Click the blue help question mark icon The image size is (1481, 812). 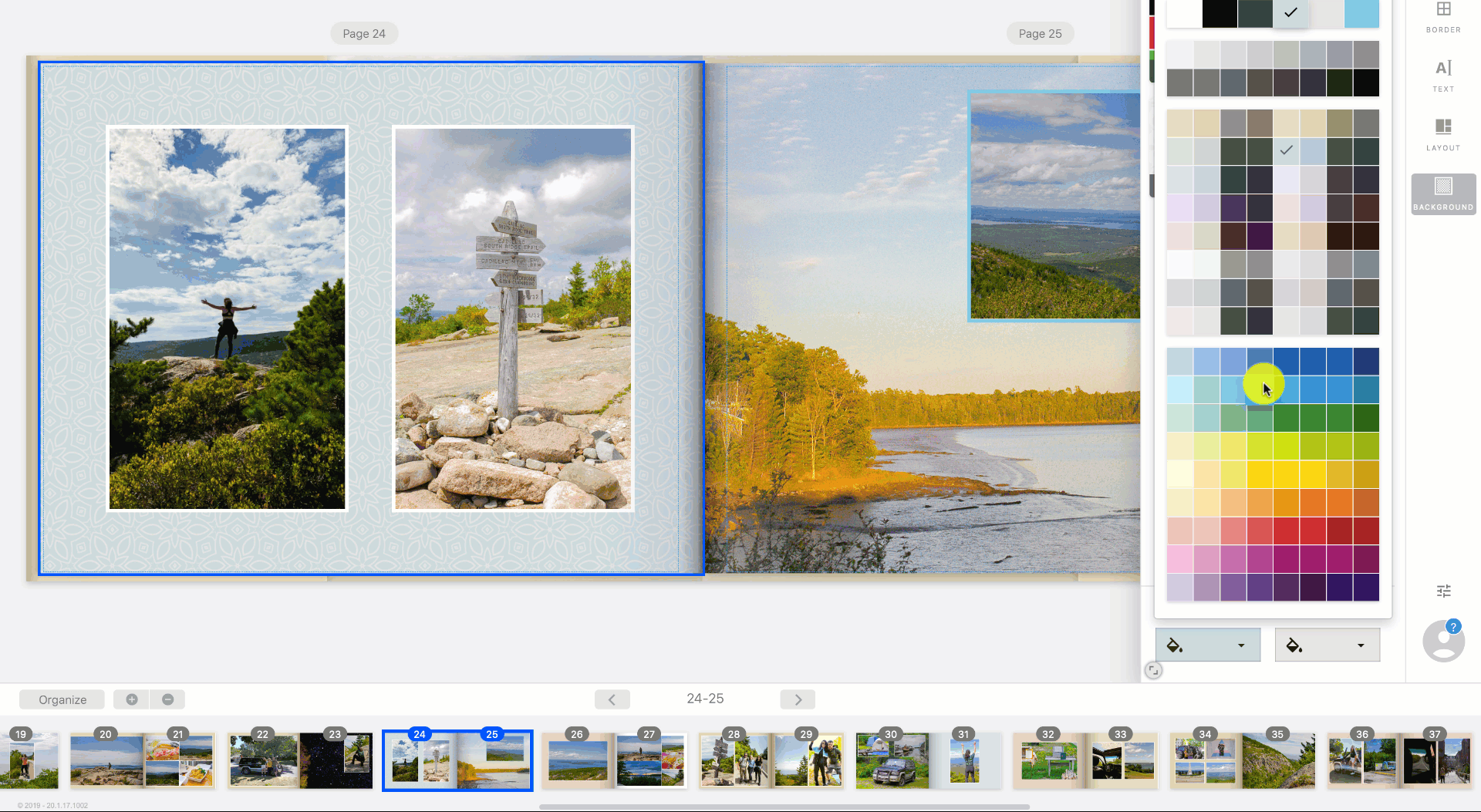click(1453, 627)
